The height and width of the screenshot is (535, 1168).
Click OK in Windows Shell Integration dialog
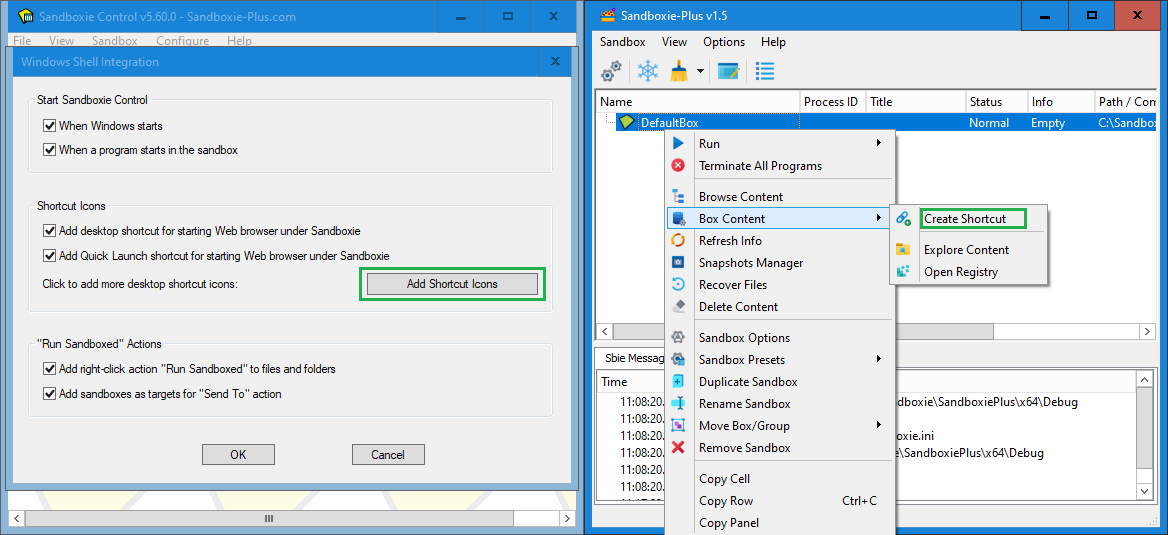tap(238, 455)
